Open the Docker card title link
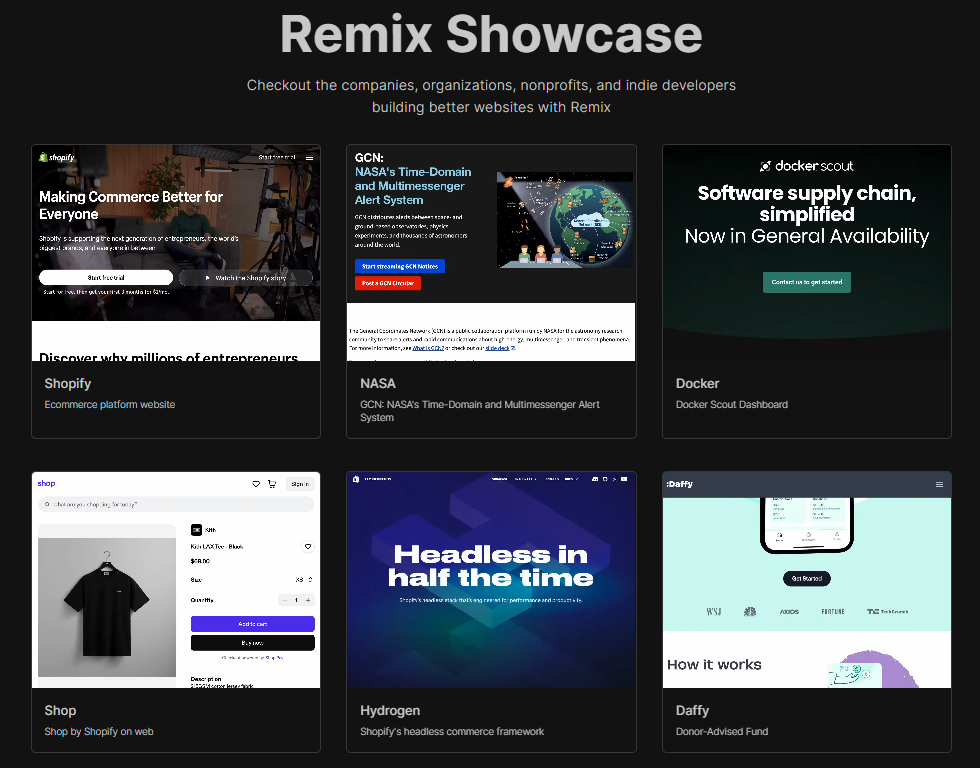Viewport: 980px width, 768px height. tap(698, 384)
